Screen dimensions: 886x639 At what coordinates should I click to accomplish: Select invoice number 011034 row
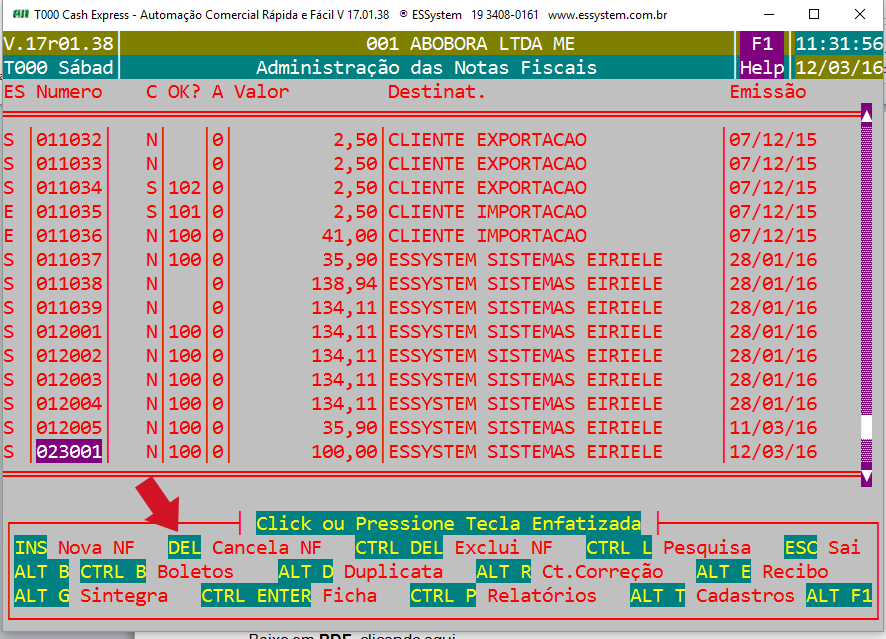[69, 188]
